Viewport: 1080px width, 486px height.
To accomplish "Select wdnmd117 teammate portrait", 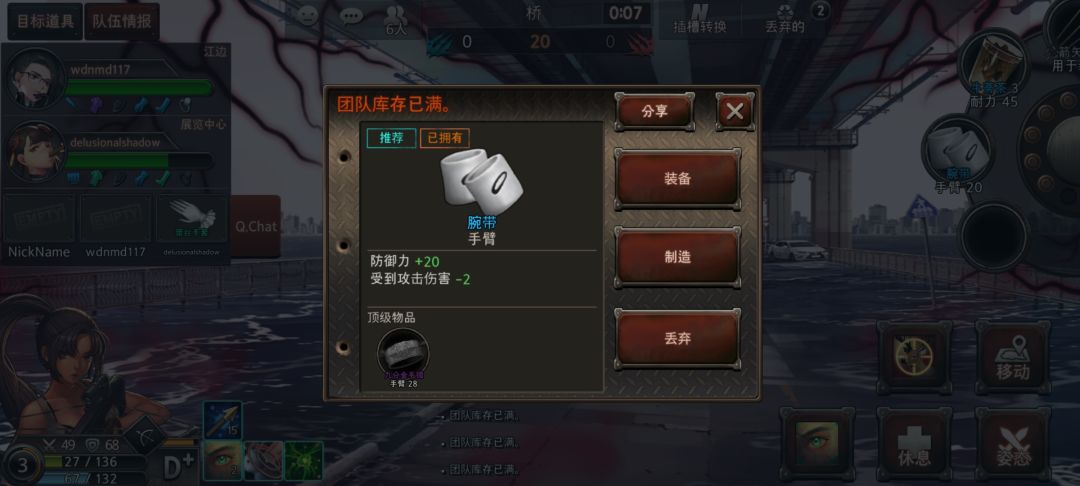I will tap(34, 79).
